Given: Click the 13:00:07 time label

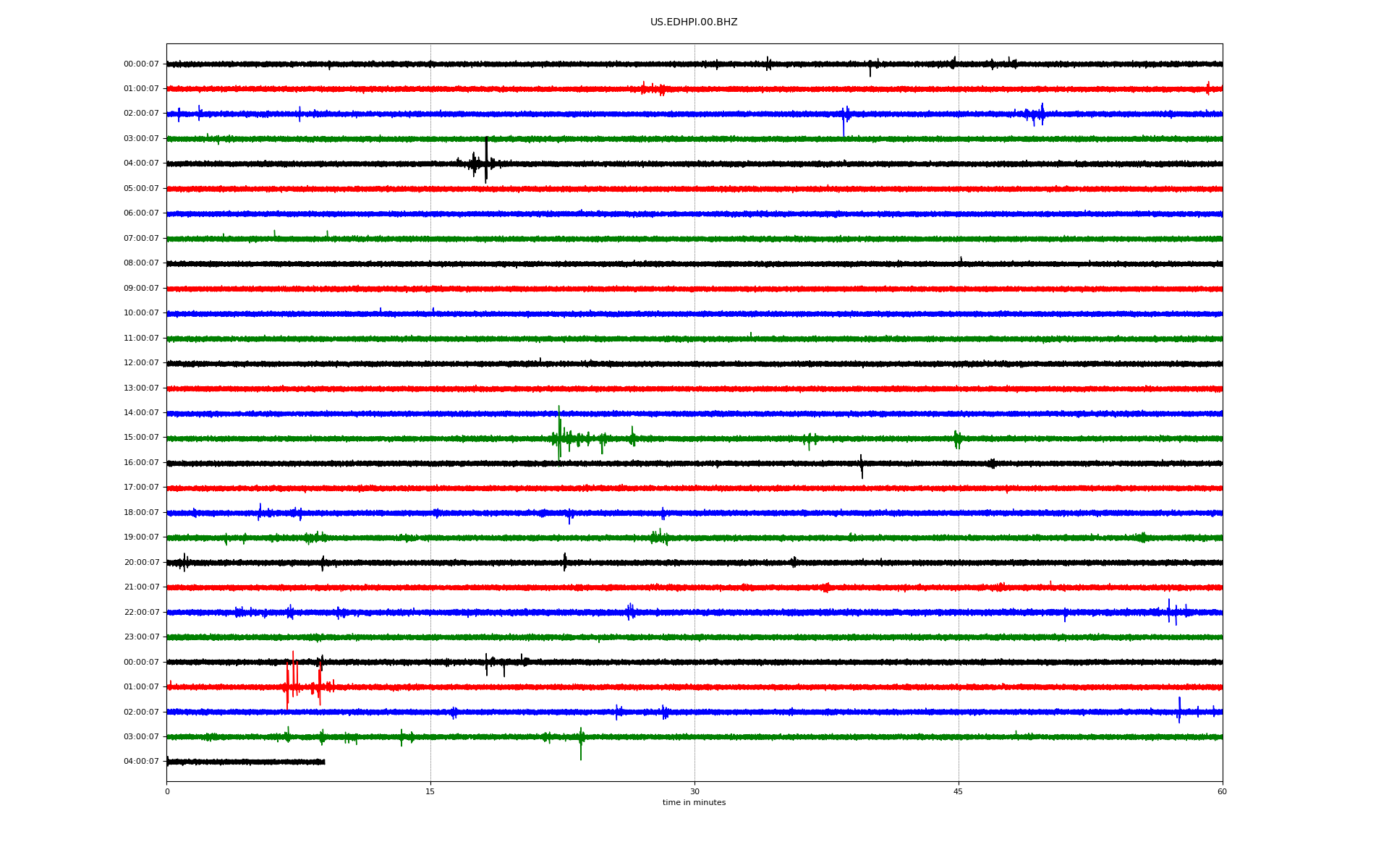Looking at the screenshot, I should (x=141, y=388).
